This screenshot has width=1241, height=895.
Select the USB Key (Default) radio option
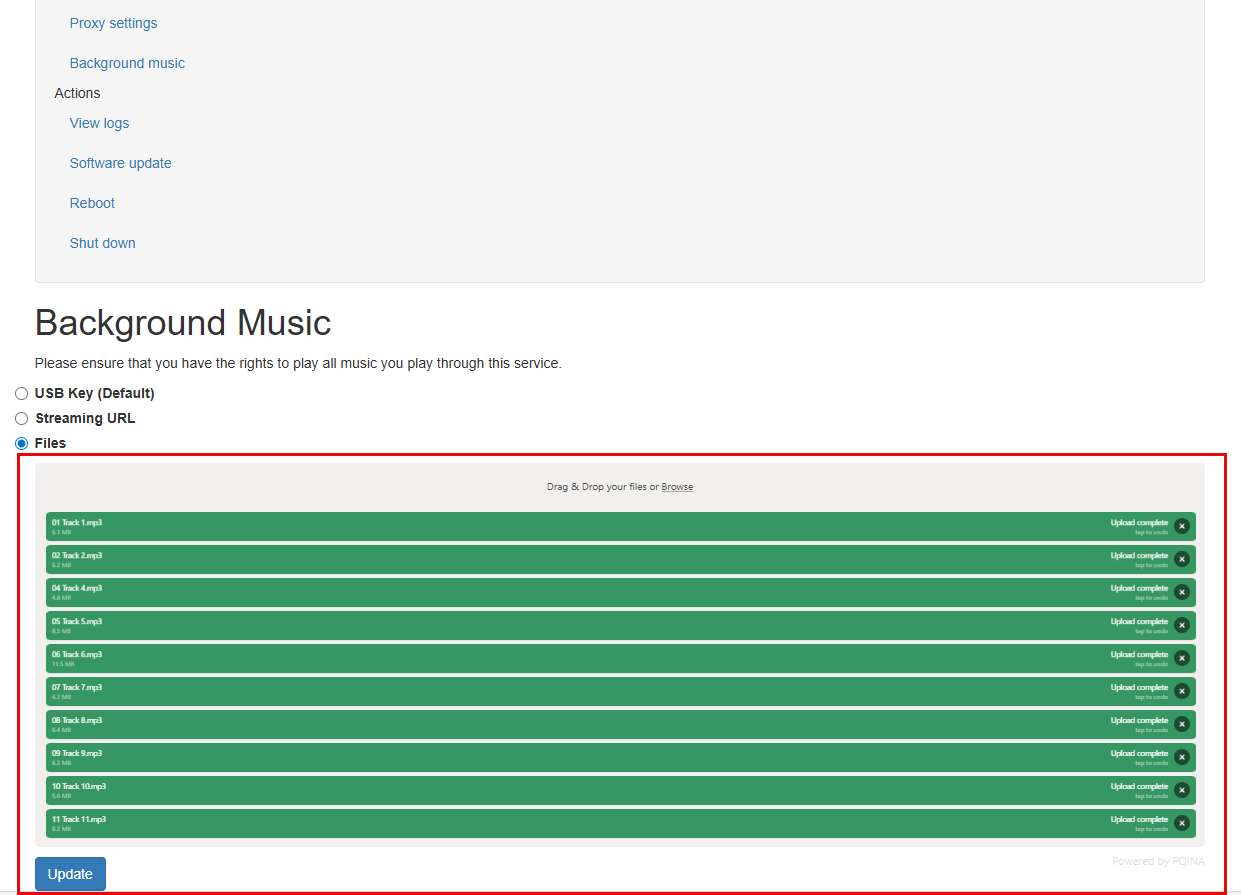click(x=22, y=394)
